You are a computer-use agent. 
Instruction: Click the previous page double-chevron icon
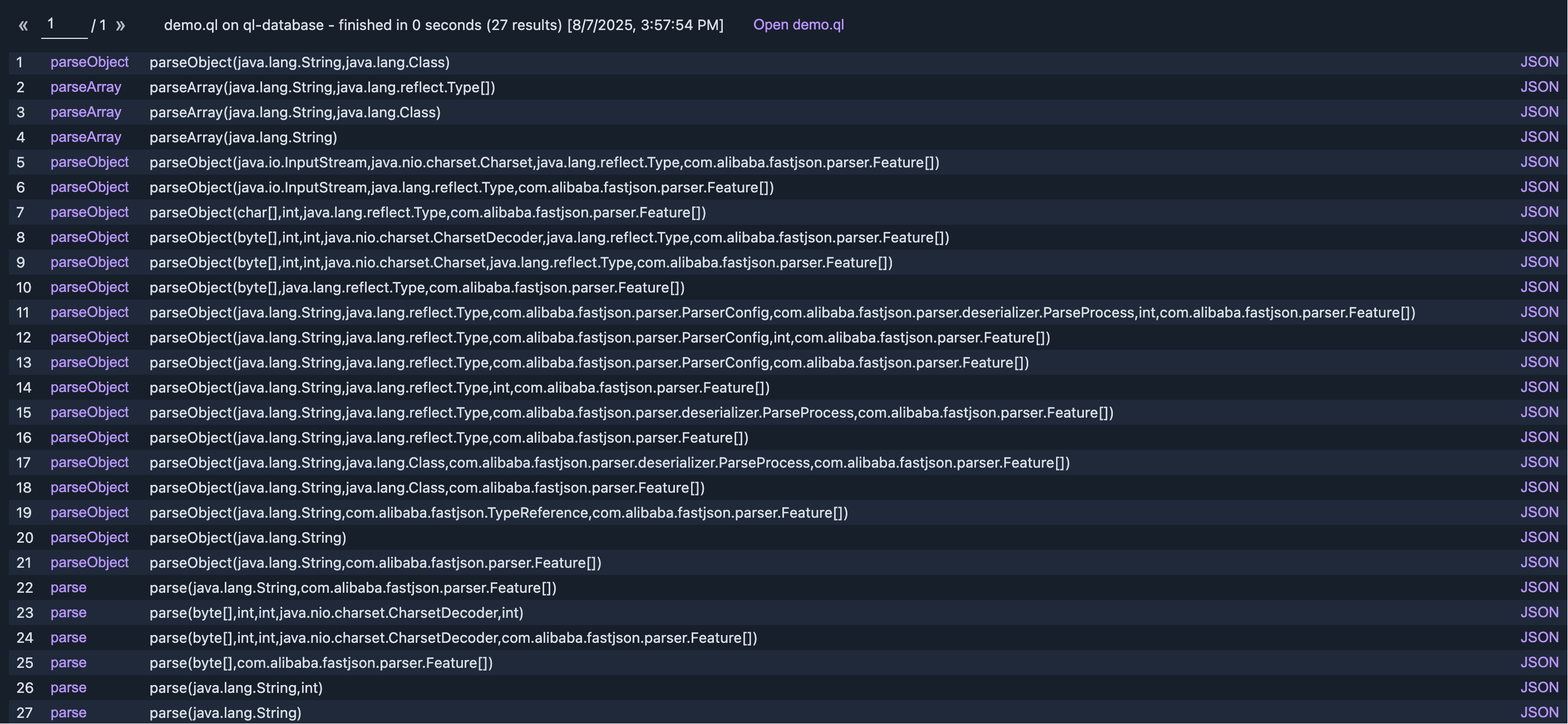(23, 26)
